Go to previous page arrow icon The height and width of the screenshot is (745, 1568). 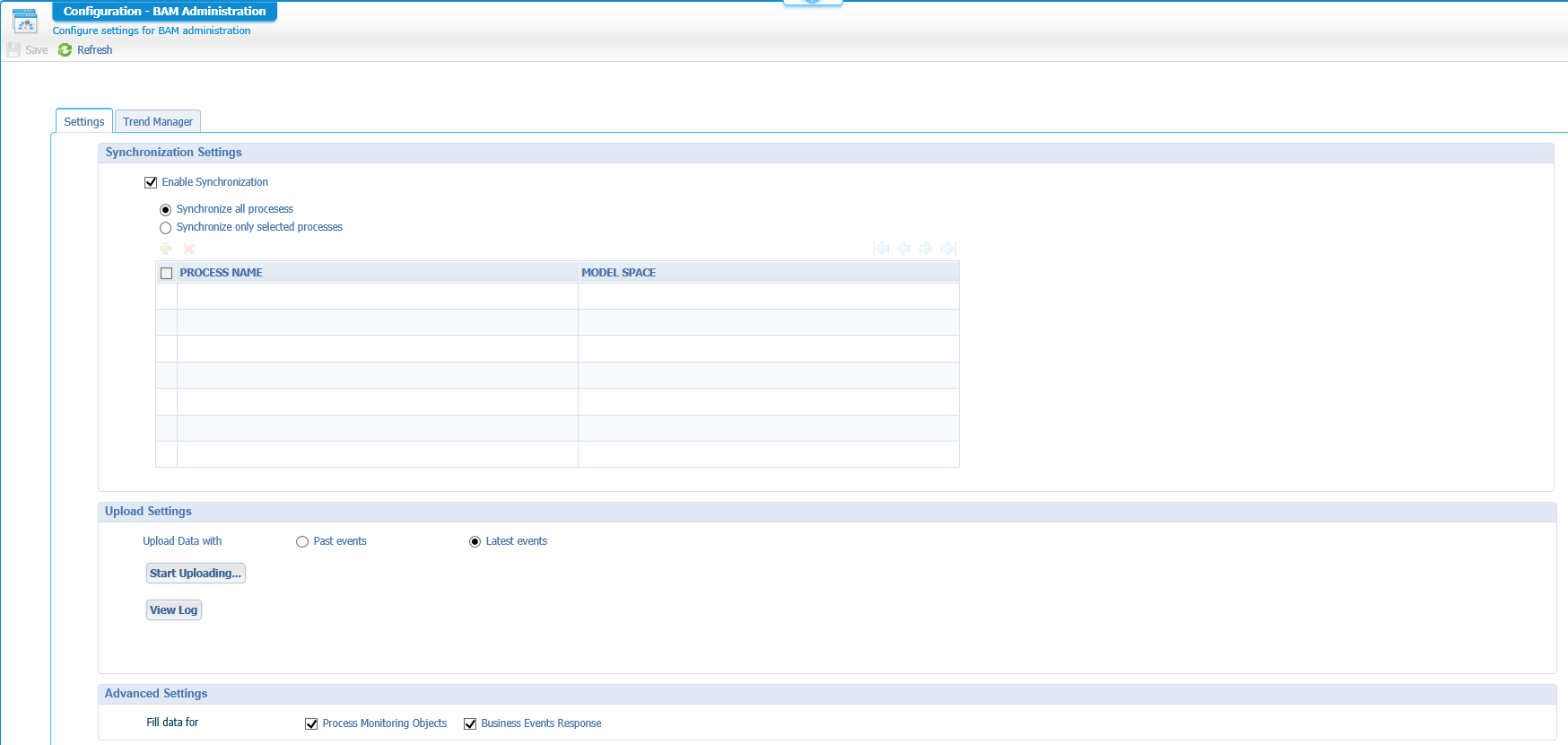pos(903,249)
